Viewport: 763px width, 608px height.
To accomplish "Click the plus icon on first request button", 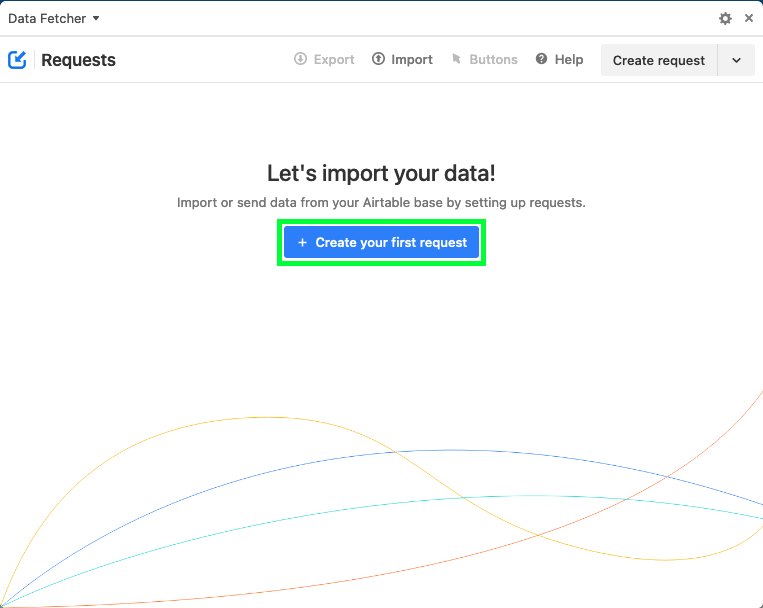I will pyautogui.click(x=302, y=242).
